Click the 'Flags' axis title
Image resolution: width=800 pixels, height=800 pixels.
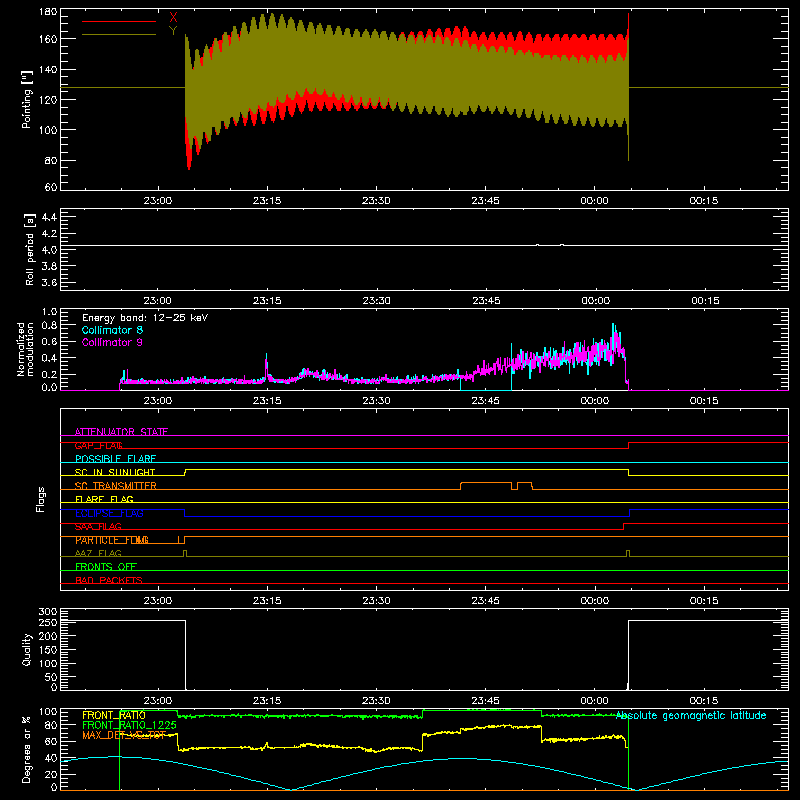pos(41,499)
